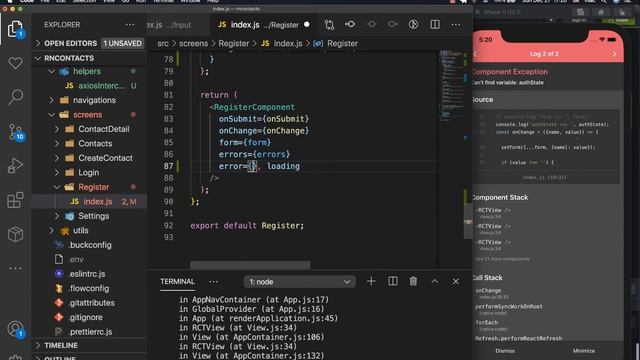Switch to the index.js Input tab
The height and width of the screenshot is (360, 640).
coord(178,25)
